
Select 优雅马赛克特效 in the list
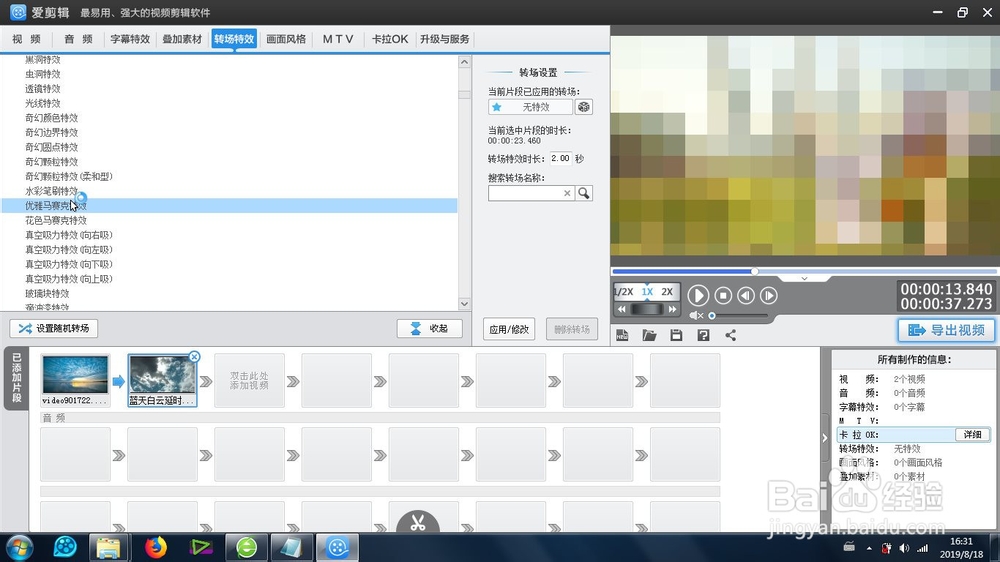tap(230, 205)
